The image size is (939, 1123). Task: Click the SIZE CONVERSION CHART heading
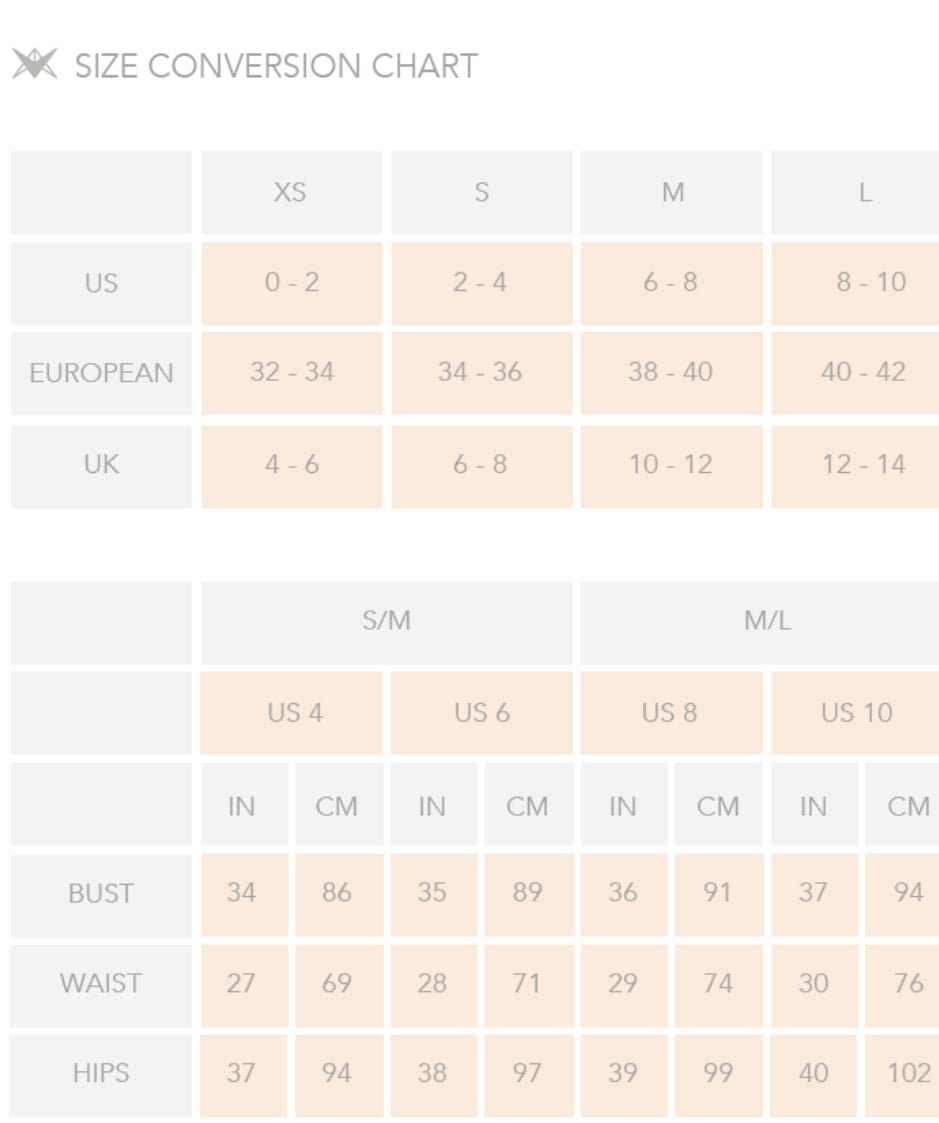coord(276,66)
